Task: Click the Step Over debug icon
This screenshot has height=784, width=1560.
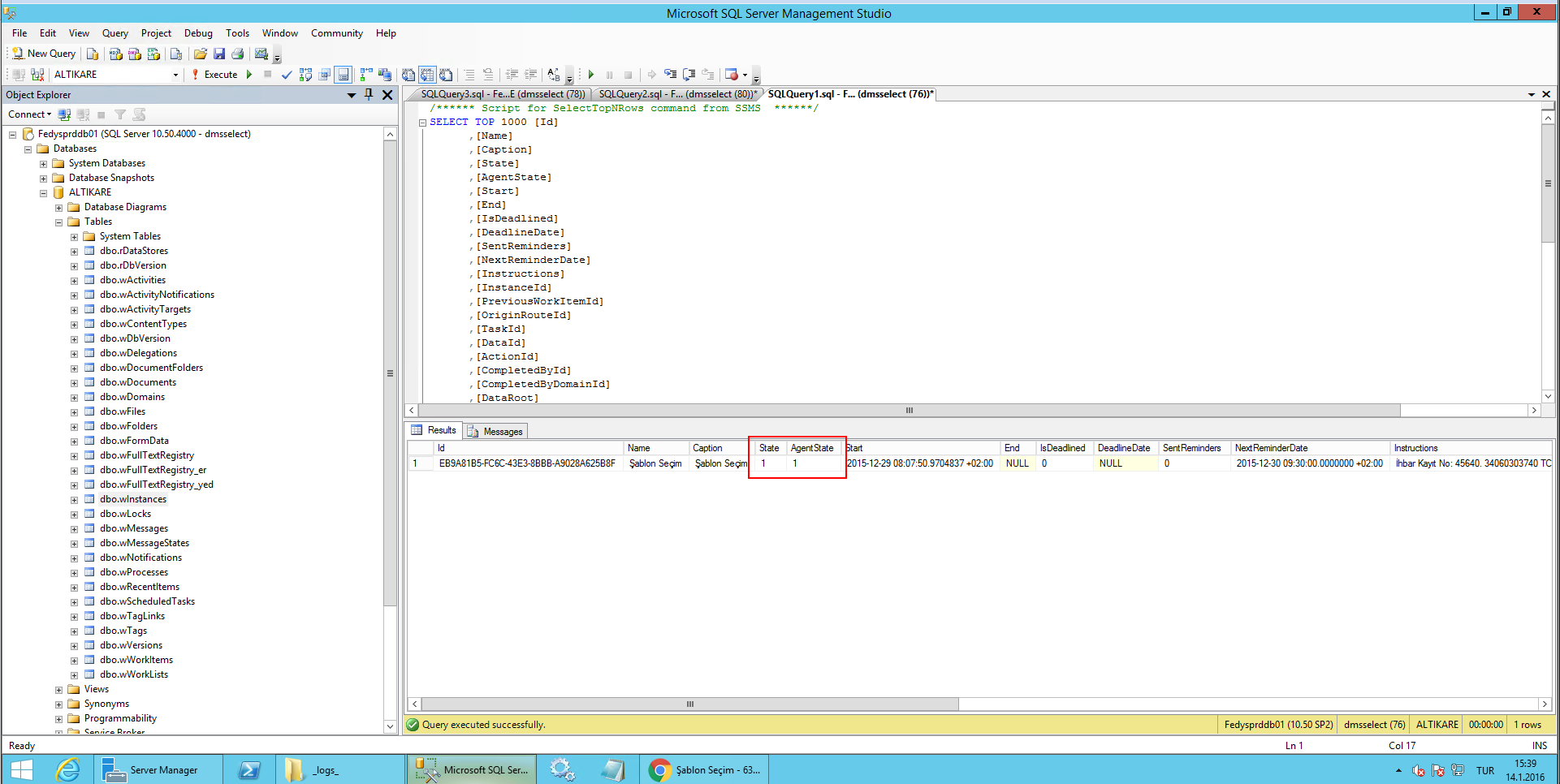Action: (689, 75)
